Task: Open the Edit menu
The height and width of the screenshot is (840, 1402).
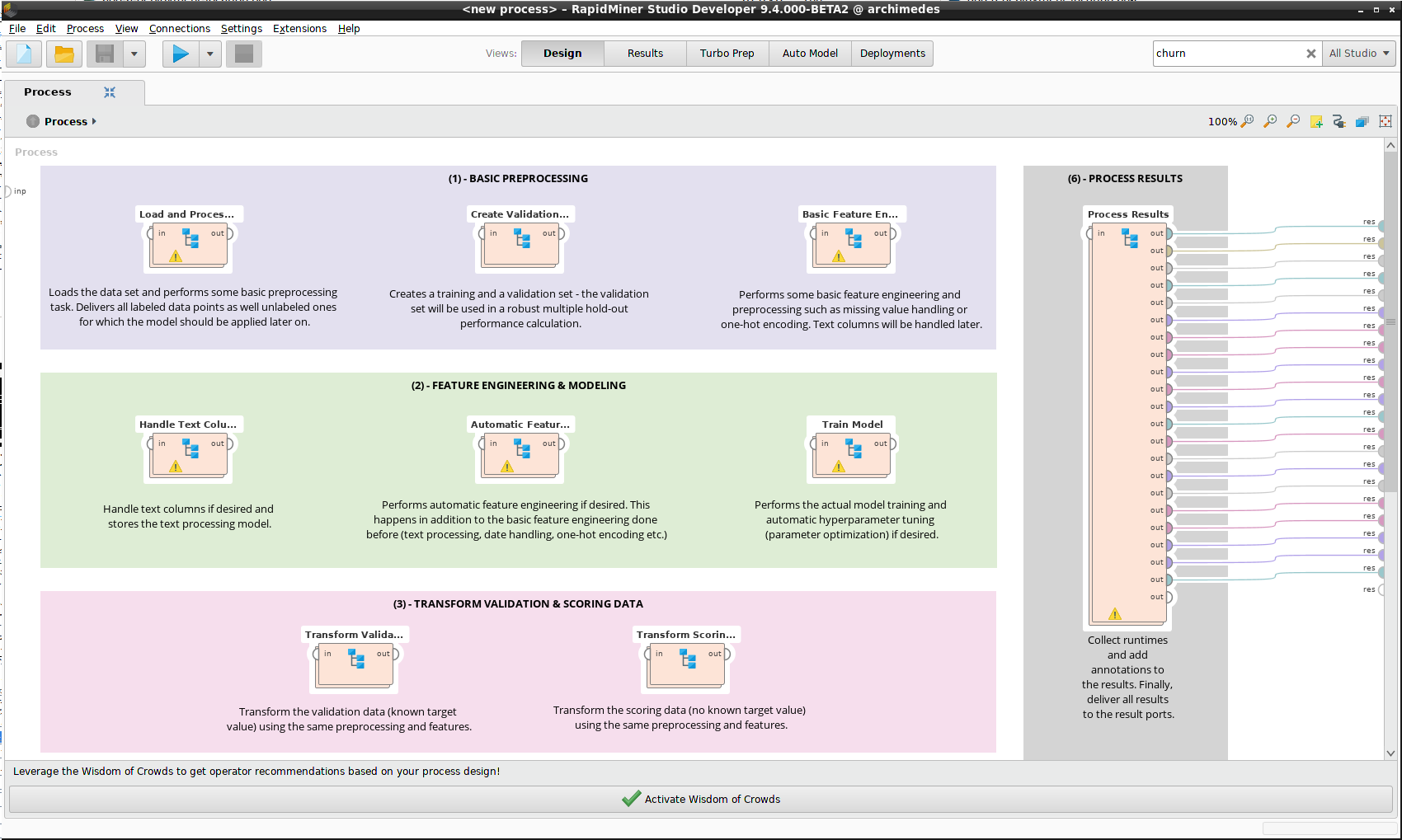Action: [x=46, y=28]
